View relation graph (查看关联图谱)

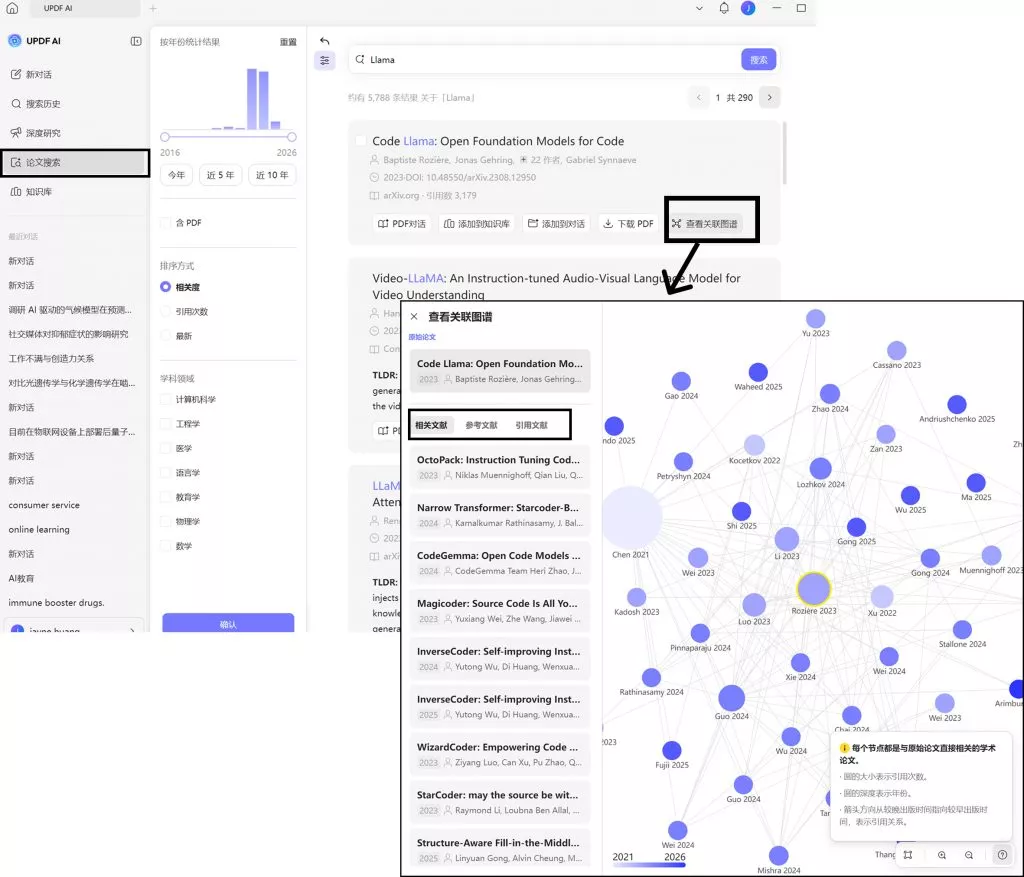tap(705, 223)
